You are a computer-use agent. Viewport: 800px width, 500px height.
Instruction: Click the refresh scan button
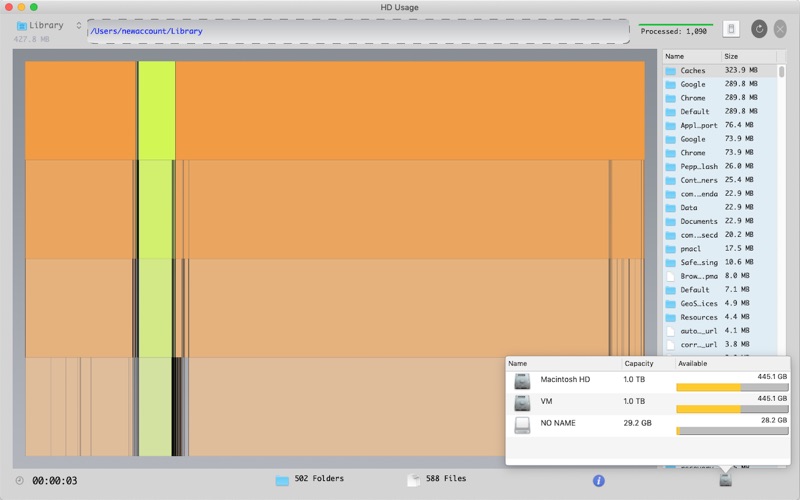(759, 29)
